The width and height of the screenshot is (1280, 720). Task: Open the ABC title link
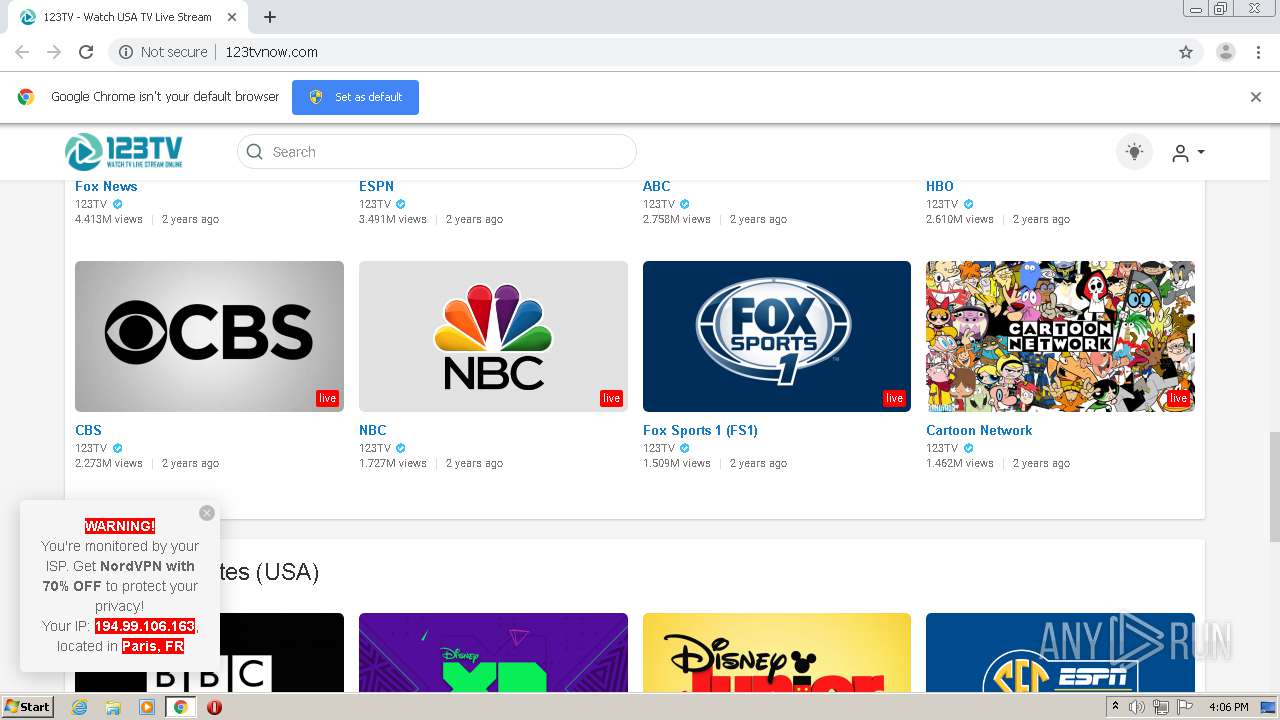(x=656, y=186)
